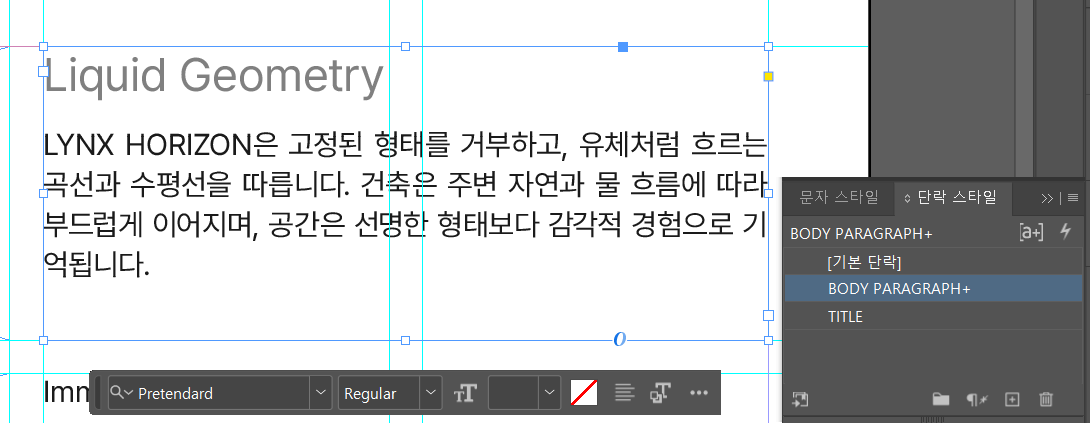Select the TITLE paragraph style
This screenshot has height=423, width=1090.
[934, 317]
